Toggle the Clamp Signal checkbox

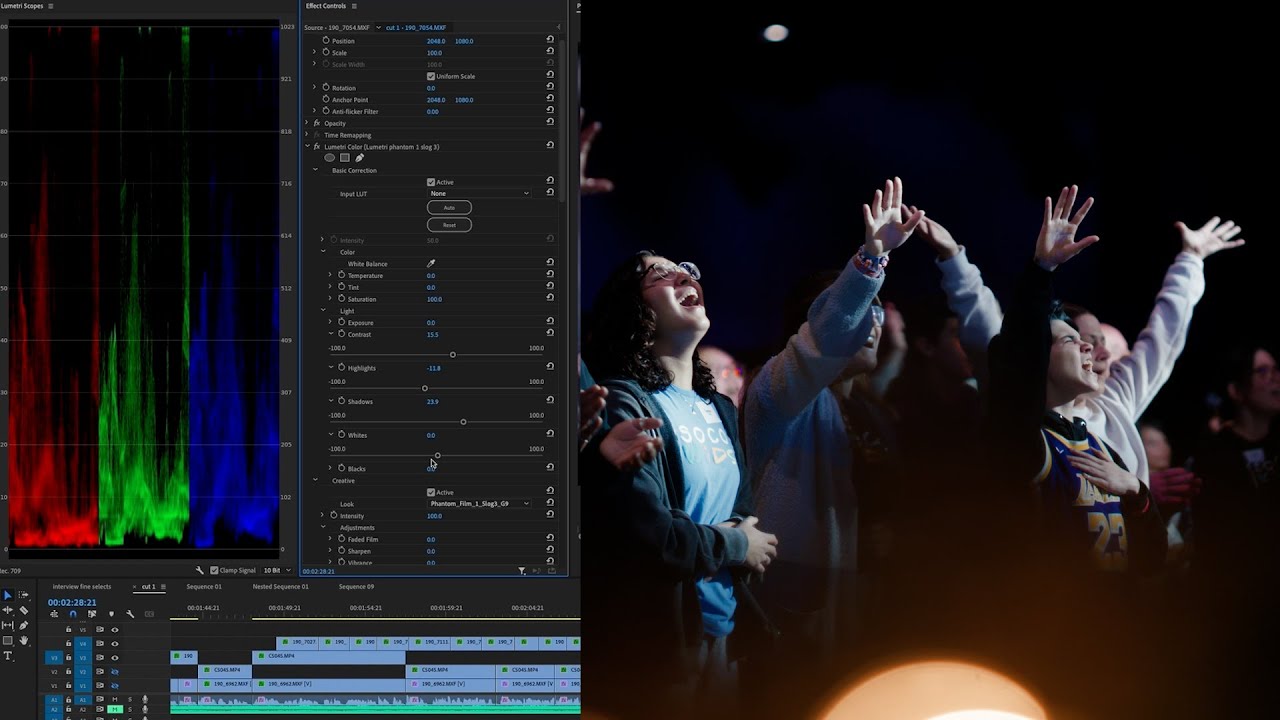pyautogui.click(x=214, y=570)
